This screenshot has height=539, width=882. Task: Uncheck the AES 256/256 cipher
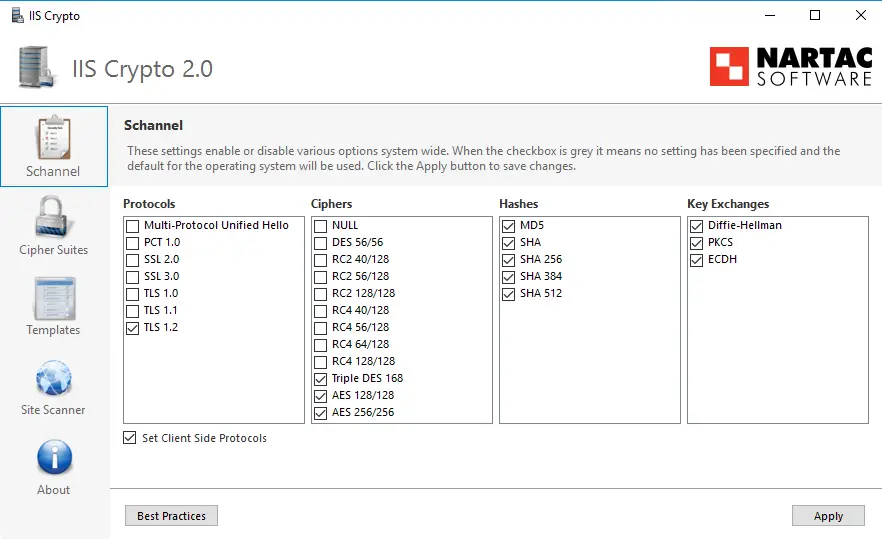click(320, 413)
